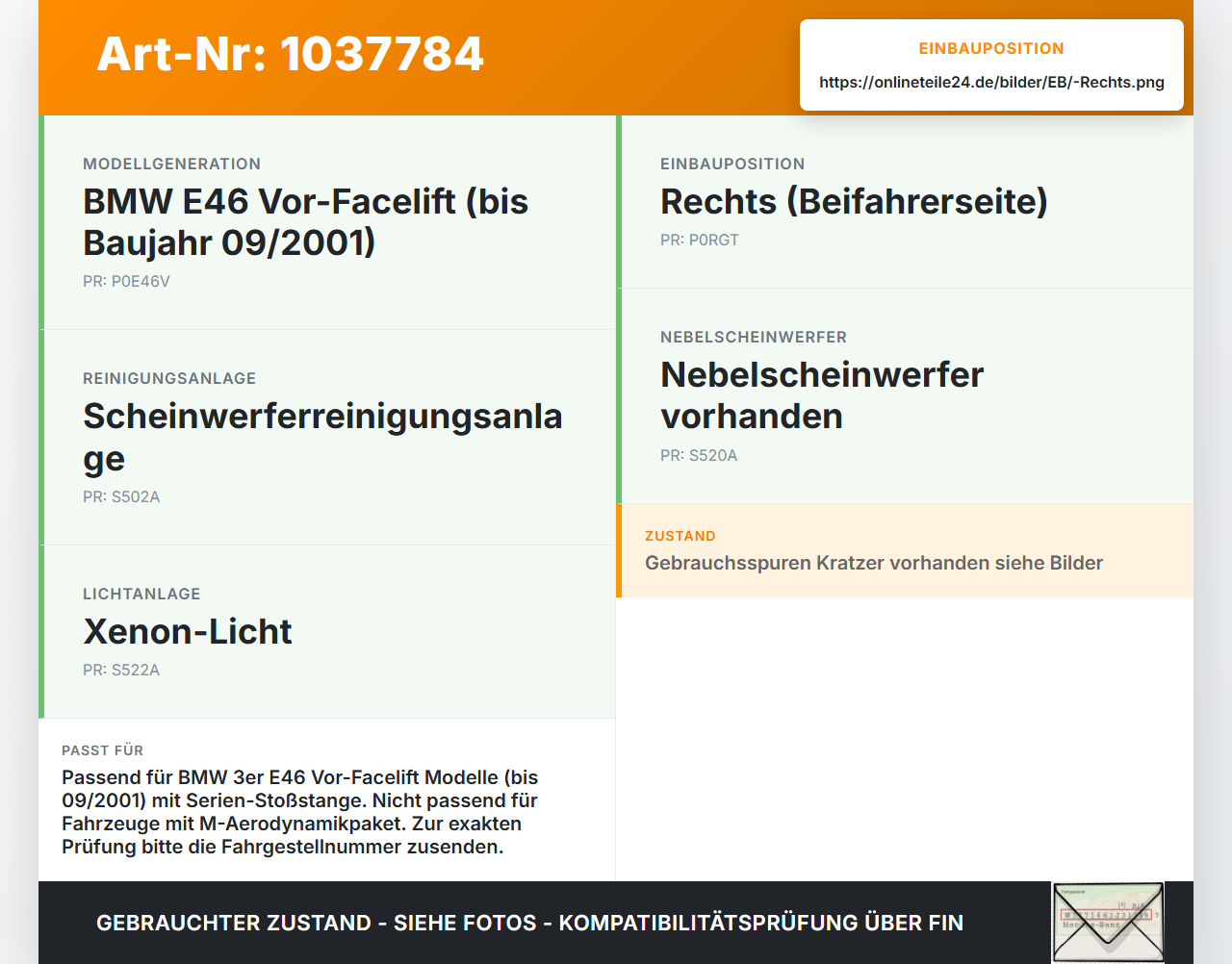This screenshot has width=1232, height=964.
Task: Select the MODELLGENERATION label
Action: click(171, 164)
